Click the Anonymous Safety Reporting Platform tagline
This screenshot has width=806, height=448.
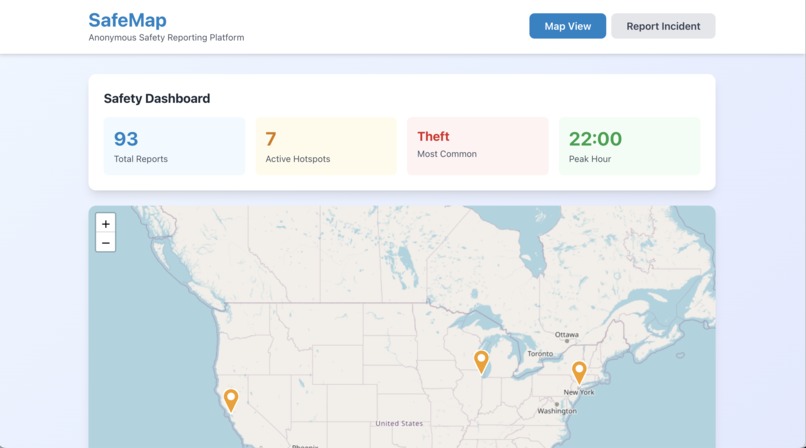(166, 38)
